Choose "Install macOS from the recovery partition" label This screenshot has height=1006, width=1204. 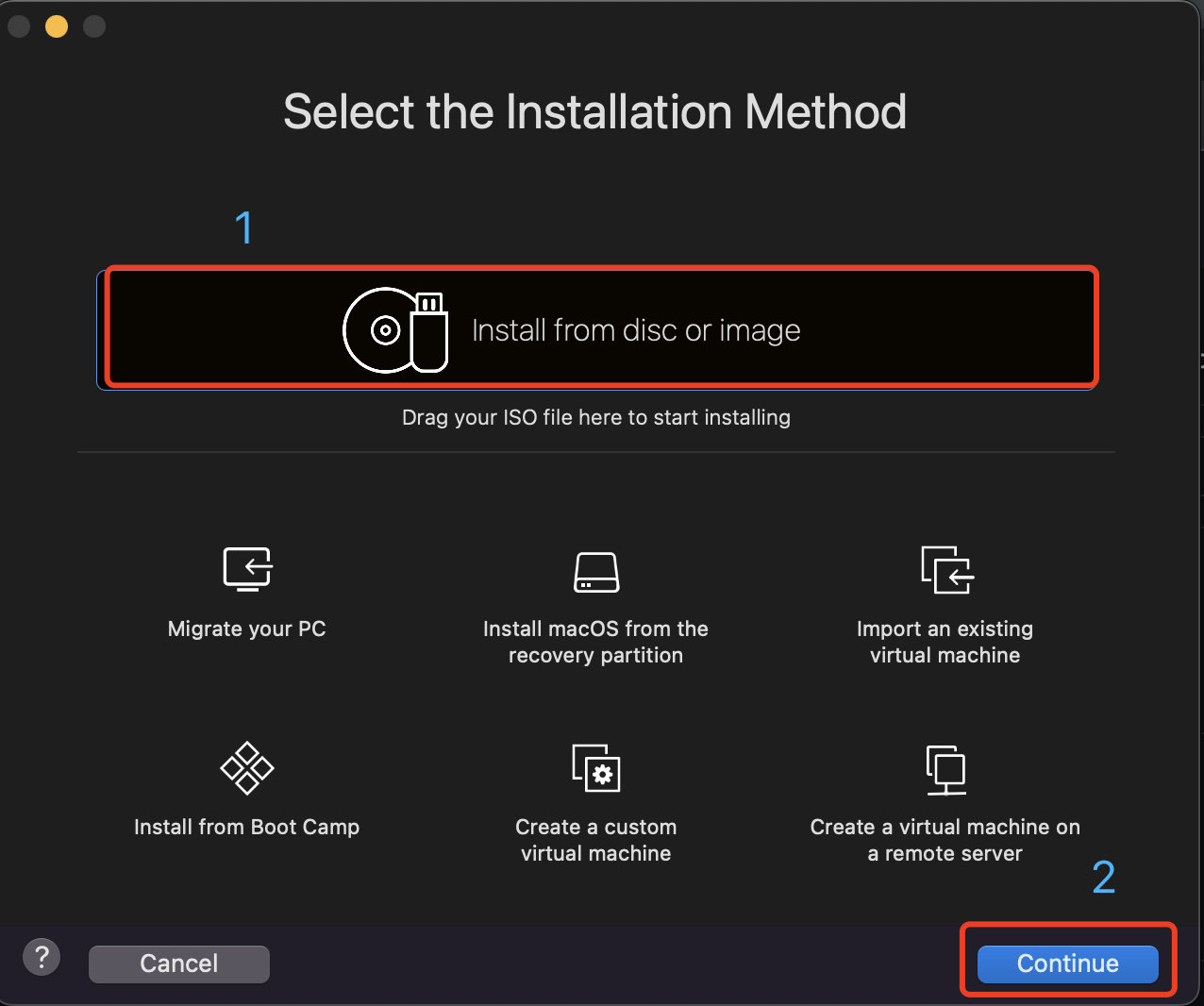click(x=595, y=642)
